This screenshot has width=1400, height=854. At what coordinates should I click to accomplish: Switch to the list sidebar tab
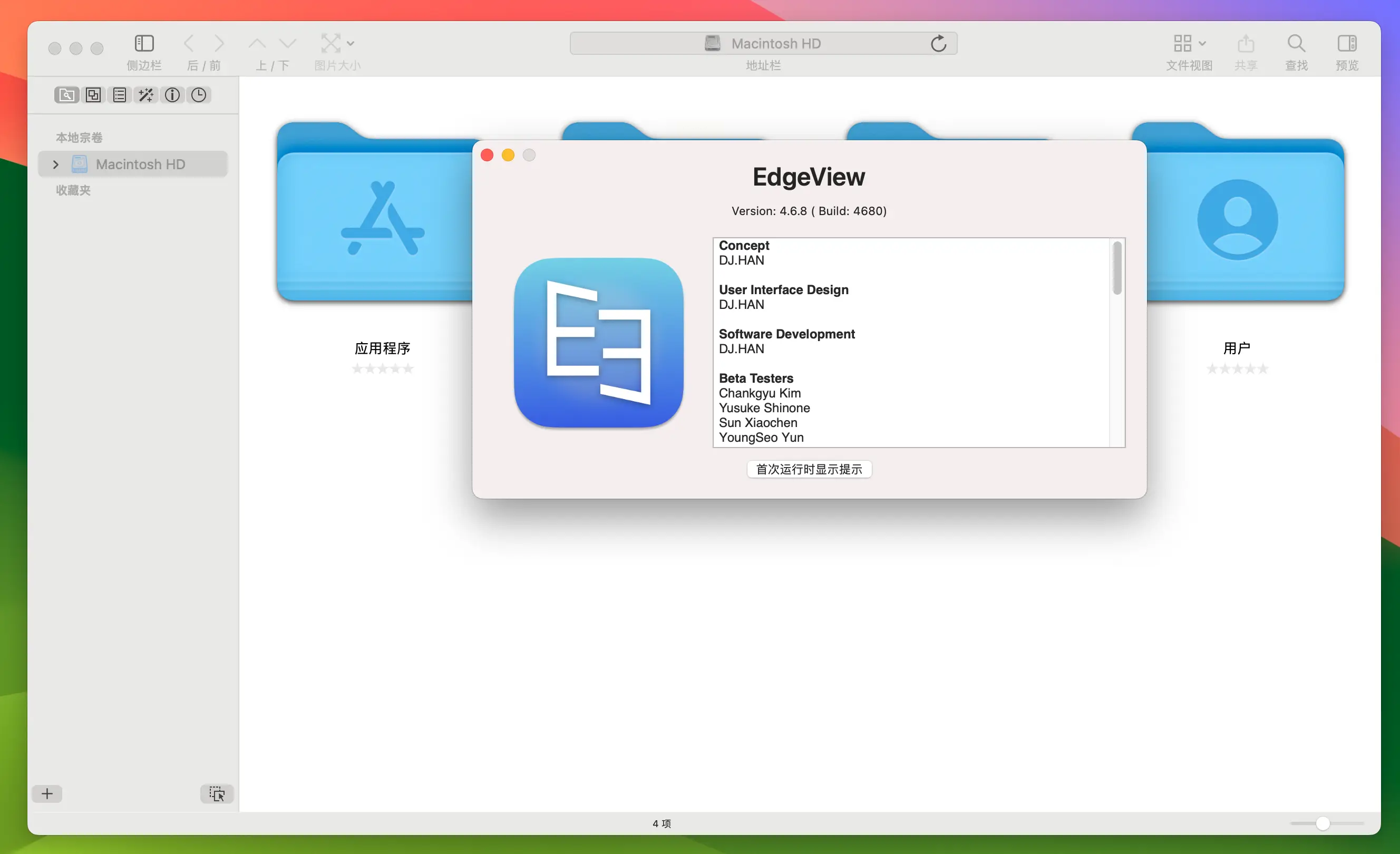tap(119, 95)
